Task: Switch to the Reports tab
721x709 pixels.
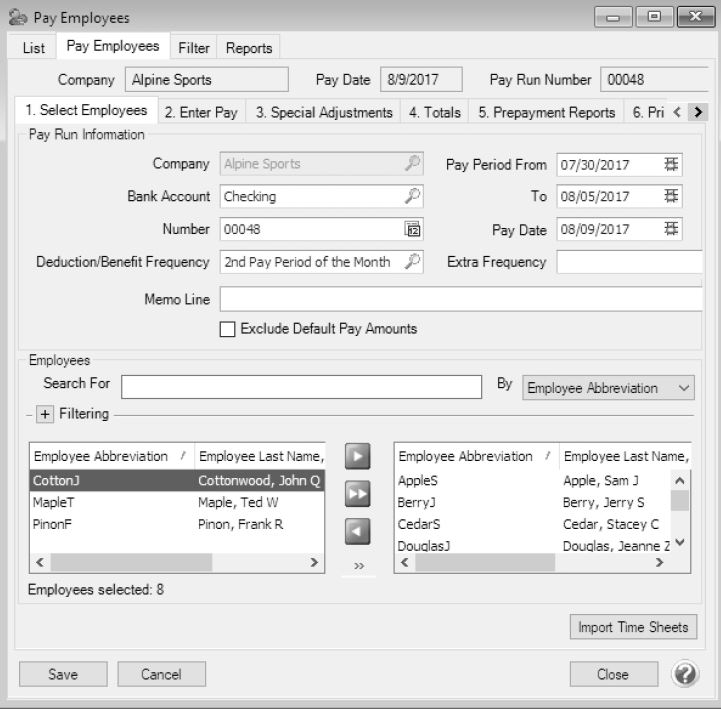Action: pos(248,48)
